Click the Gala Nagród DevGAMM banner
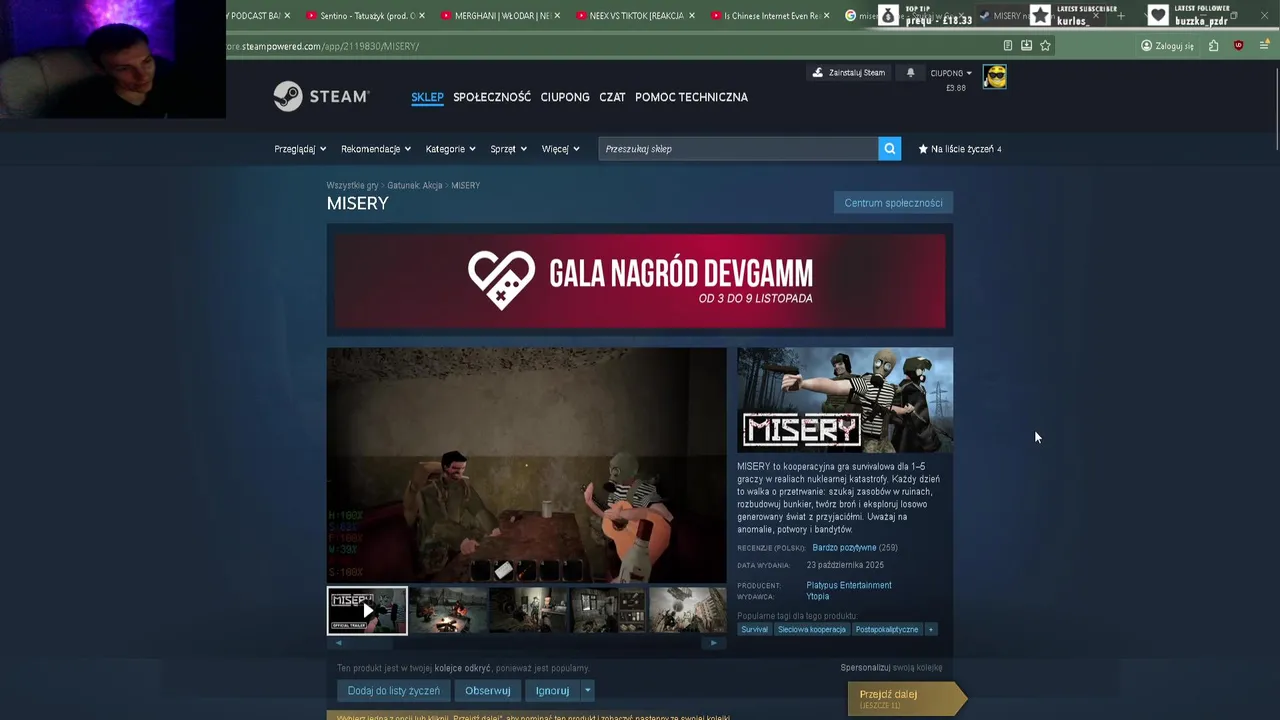This screenshot has height=720, width=1280. [x=640, y=281]
